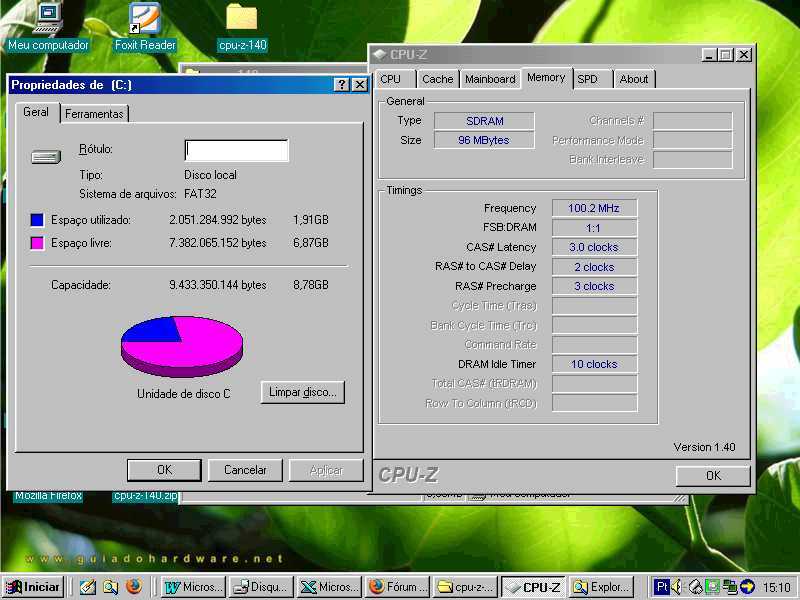Click the Version 1.40 text
Image resolution: width=800 pixels, height=600 pixels.
tap(704, 447)
